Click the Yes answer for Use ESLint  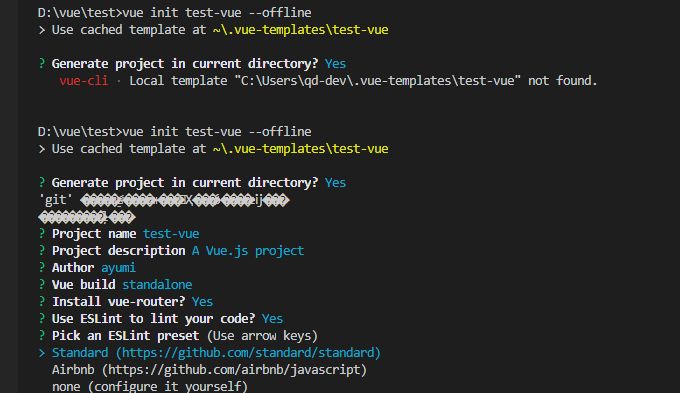(x=272, y=318)
